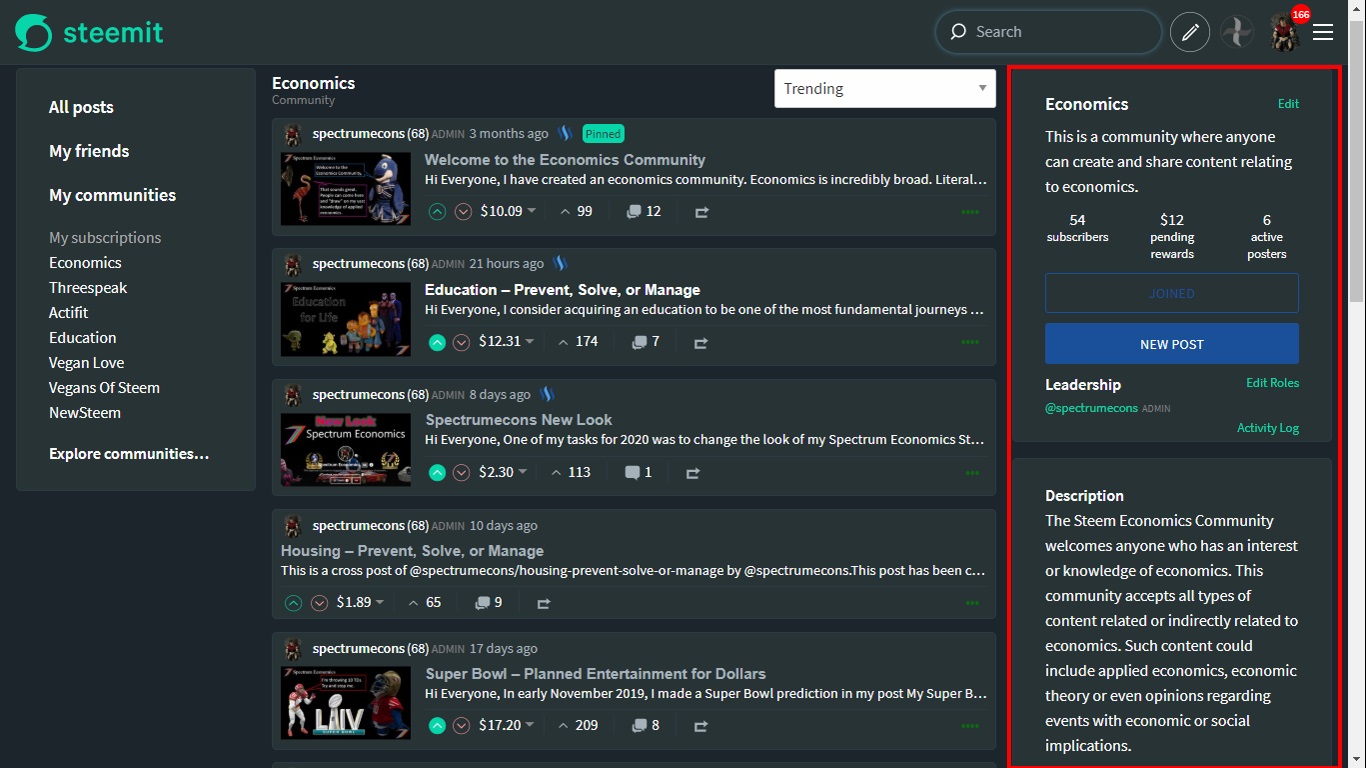Downvote the Housing – Prevent, Solve, or Manage post
The image size is (1366, 768).
pyautogui.click(x=319, y=603)
